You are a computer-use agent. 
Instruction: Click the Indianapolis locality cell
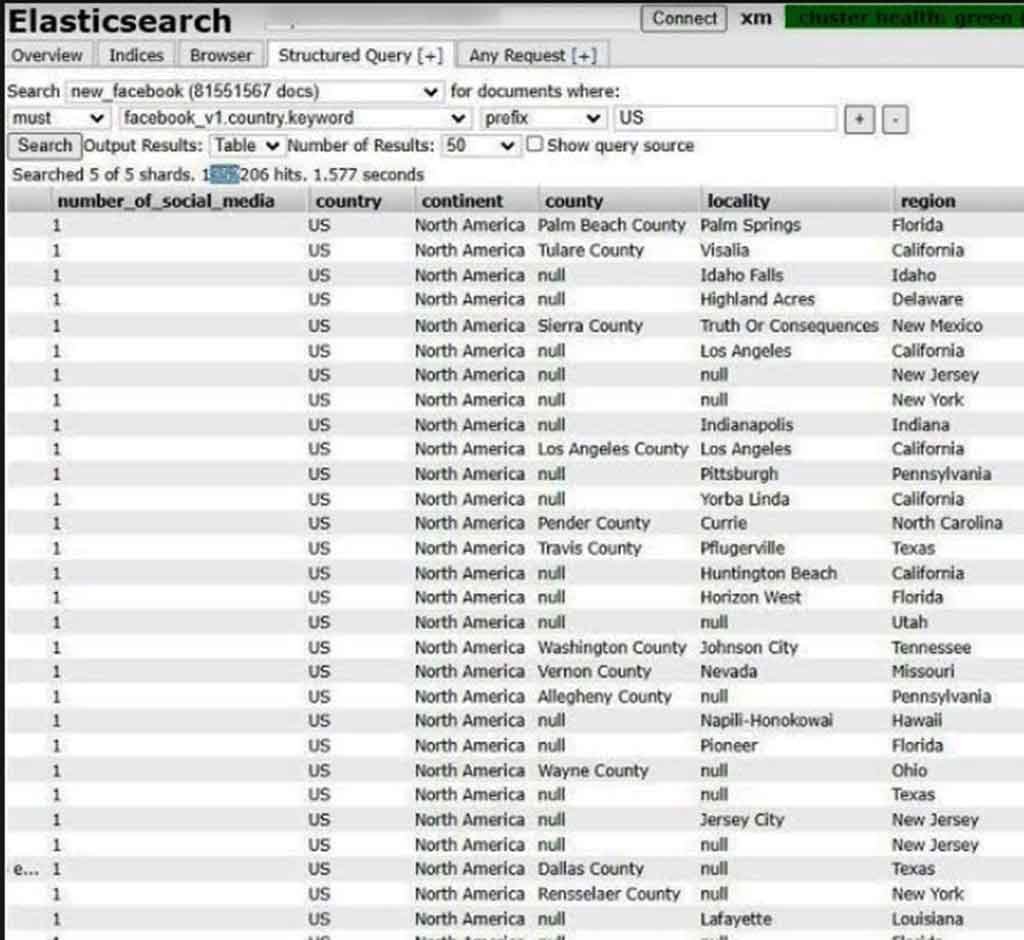(x=746, y=425)
